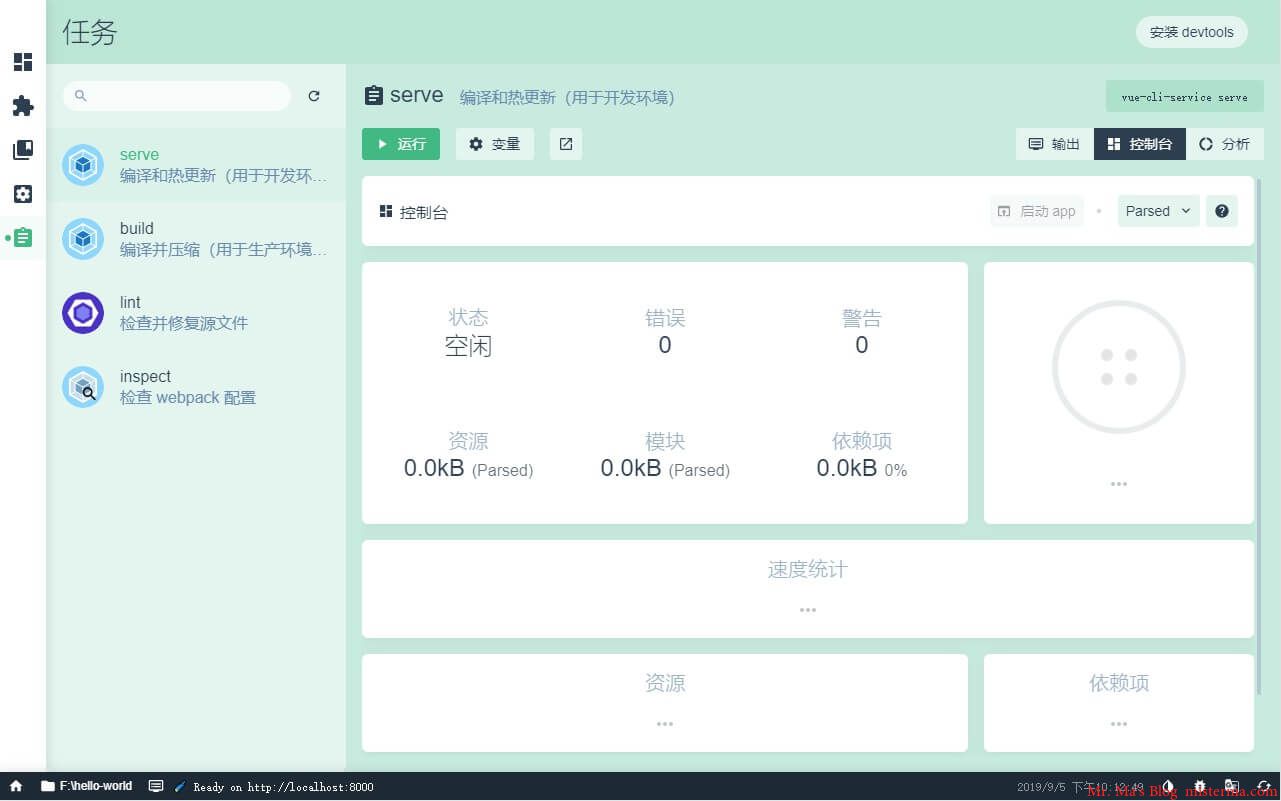
Task: Switch to the 分析 (Analyzer) tab
Action: click(x=1225, y=144)
